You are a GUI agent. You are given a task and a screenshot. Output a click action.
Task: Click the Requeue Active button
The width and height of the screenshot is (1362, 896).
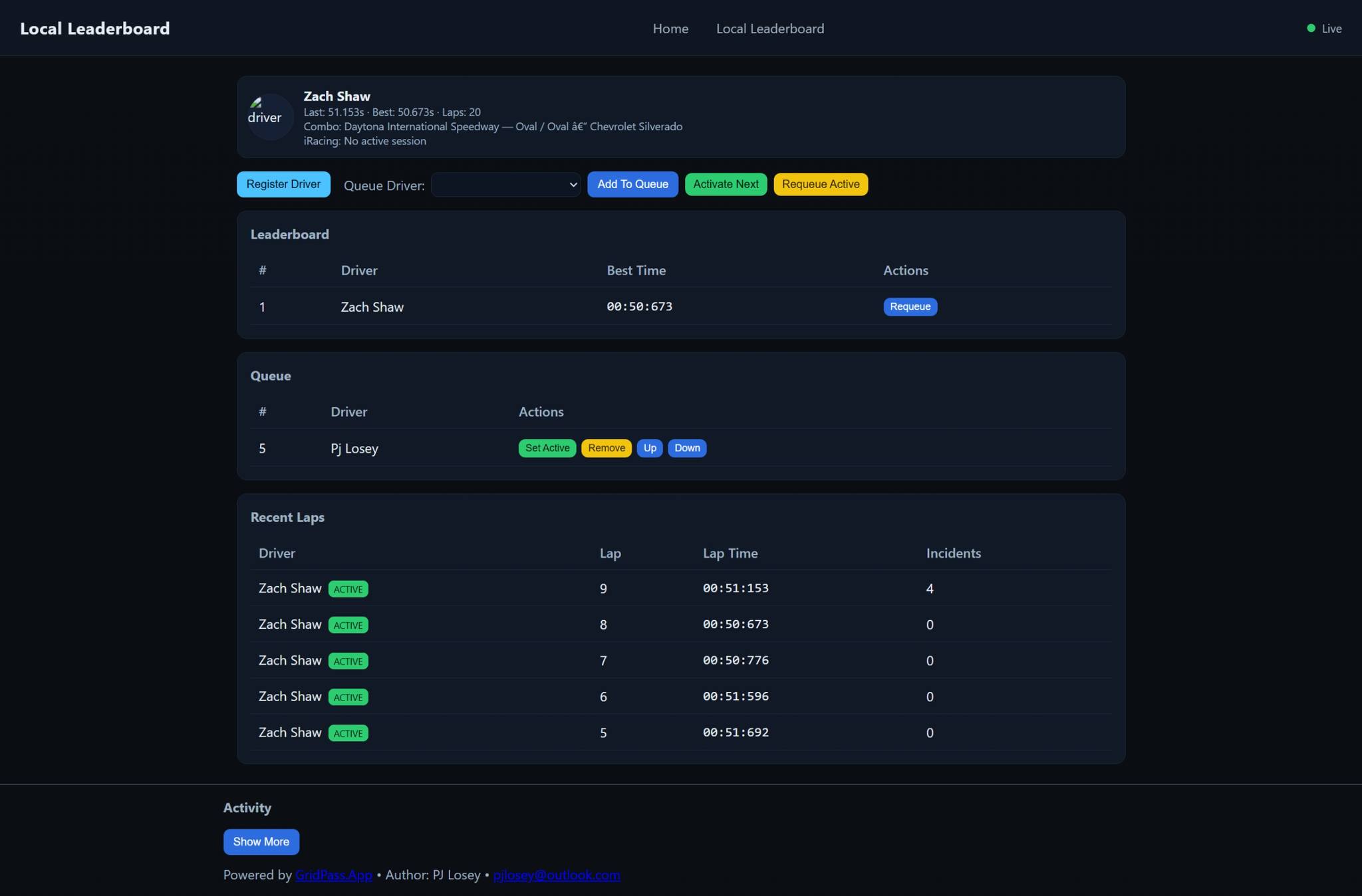tap(821, 184)
